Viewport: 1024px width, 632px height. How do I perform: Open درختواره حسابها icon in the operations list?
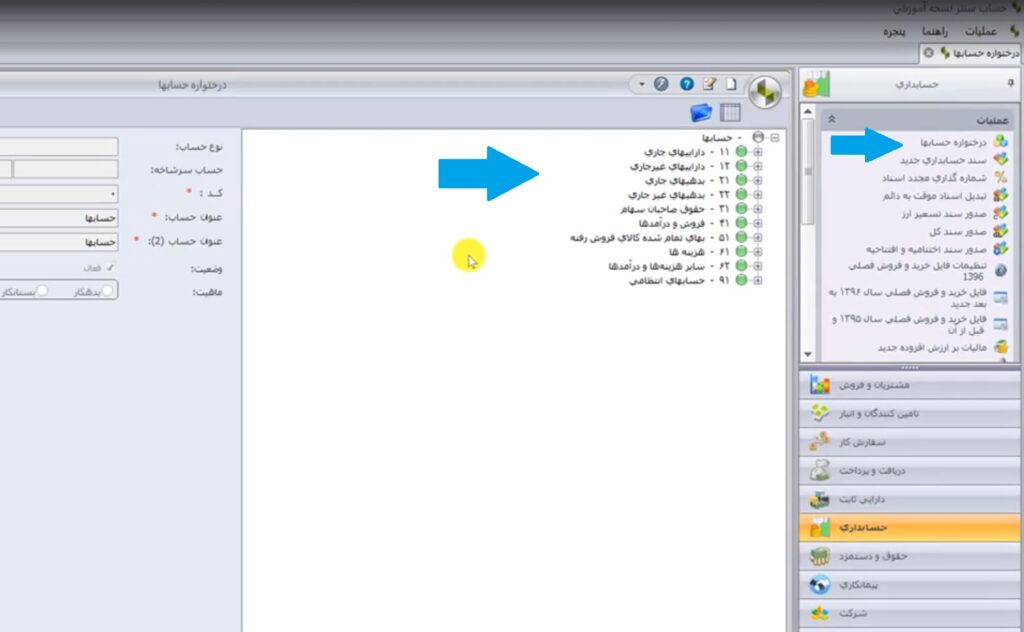[x=1000, y=141]
